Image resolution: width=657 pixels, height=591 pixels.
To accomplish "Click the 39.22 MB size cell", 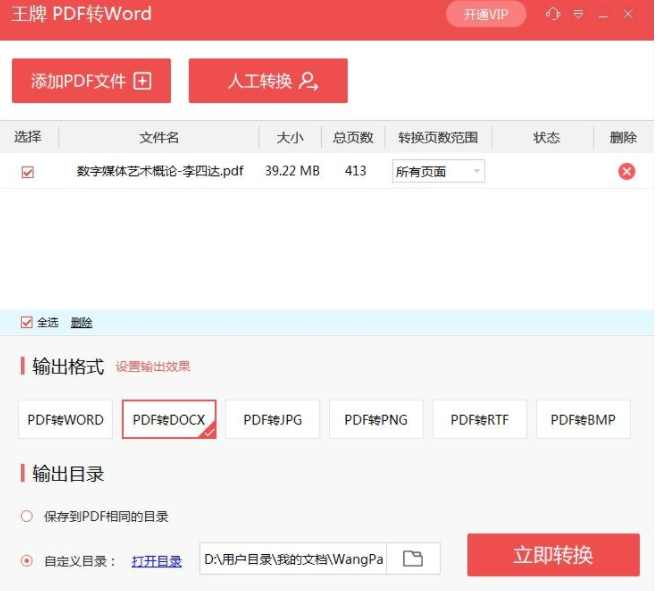I will [292, 171].
